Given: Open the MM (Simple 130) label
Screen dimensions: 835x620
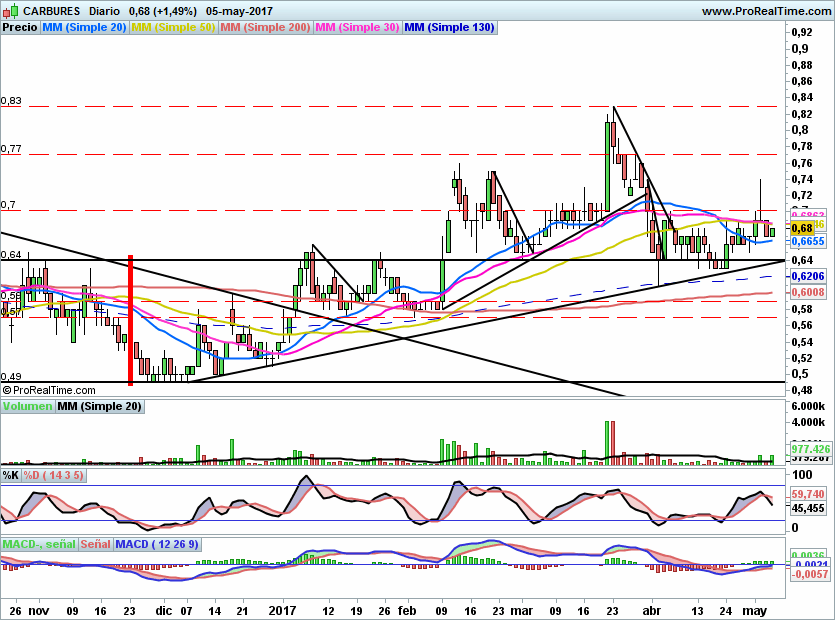Looking at the screenshot, I should [449, 27].
